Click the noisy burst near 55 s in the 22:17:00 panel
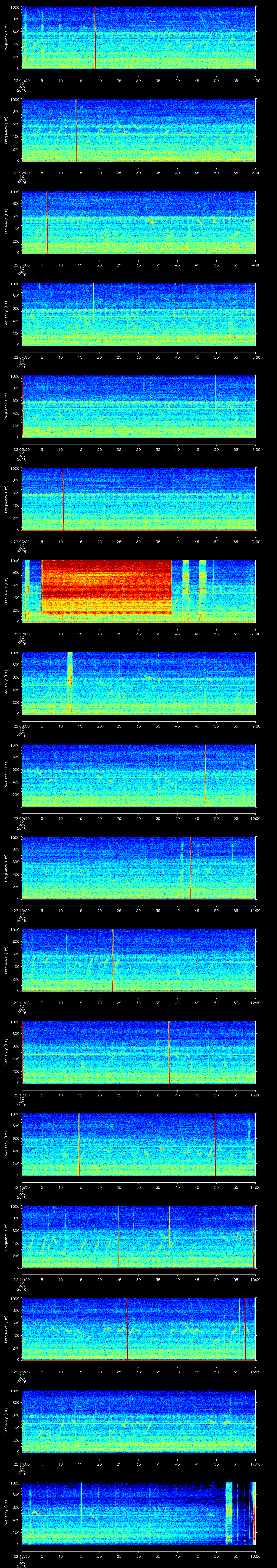Screen dimensions: 277x1568 point(229,1513)
